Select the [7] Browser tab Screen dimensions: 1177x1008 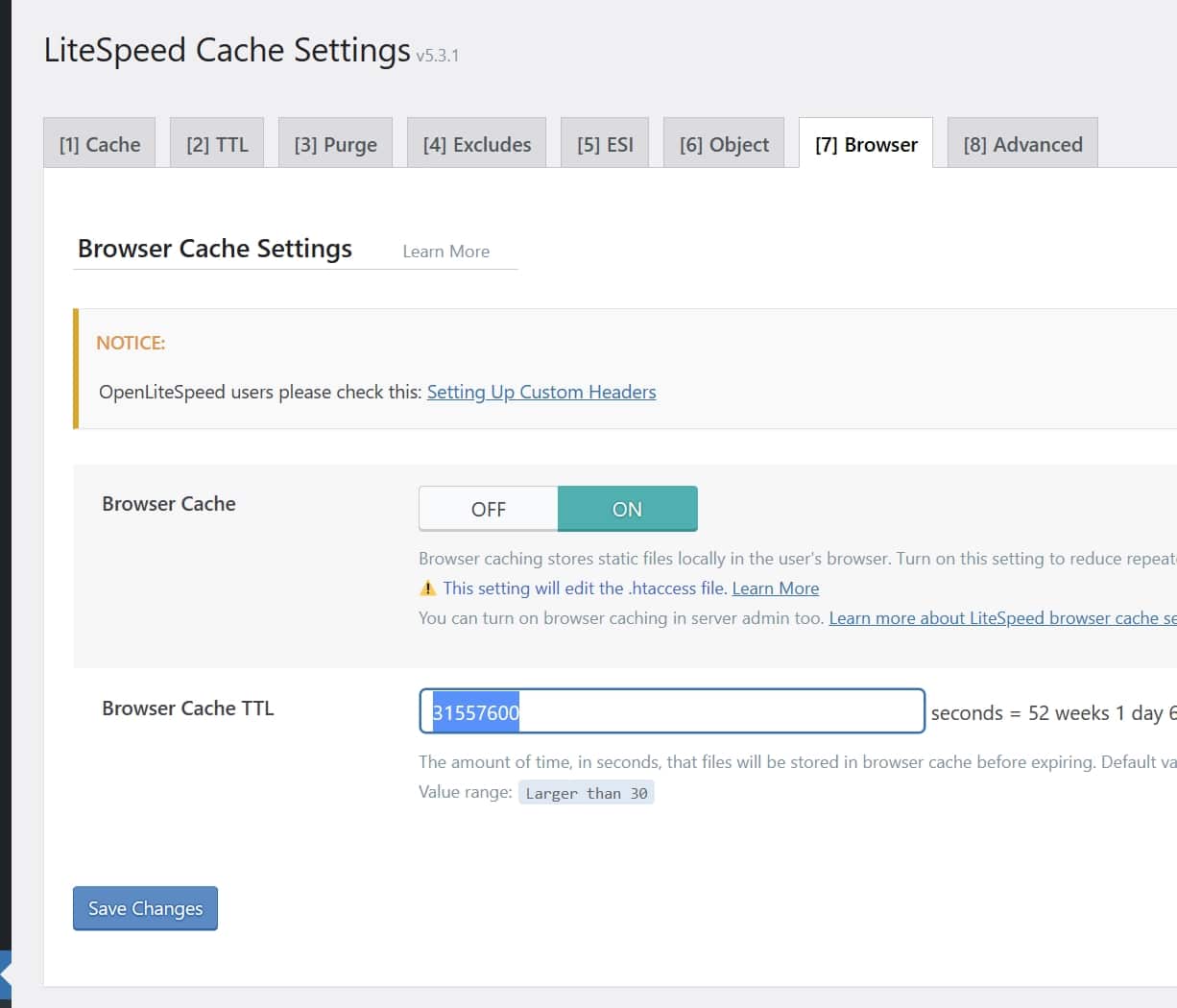866,144
